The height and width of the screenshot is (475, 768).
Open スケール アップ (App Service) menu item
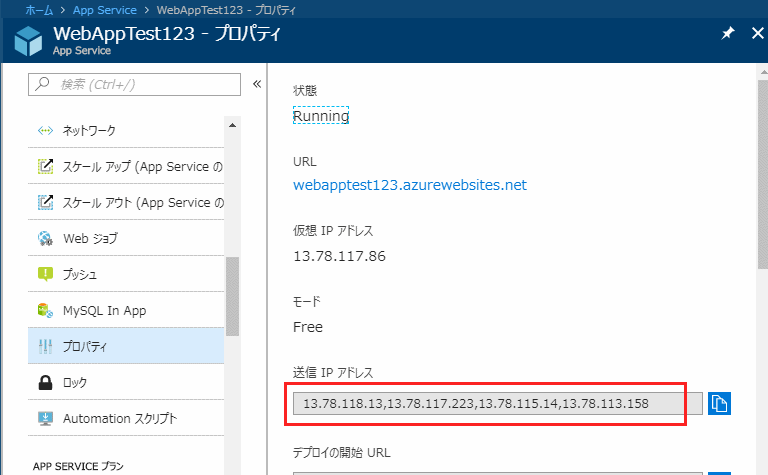tap(126, 166)
